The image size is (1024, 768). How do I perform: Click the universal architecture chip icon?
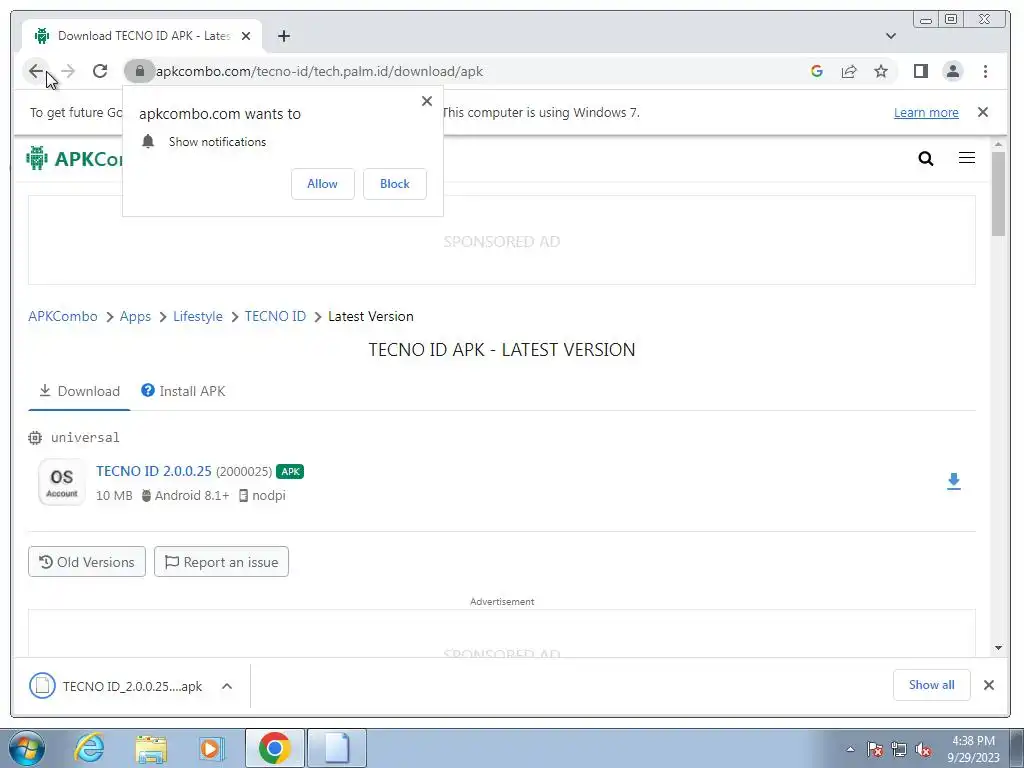(35, 438)
